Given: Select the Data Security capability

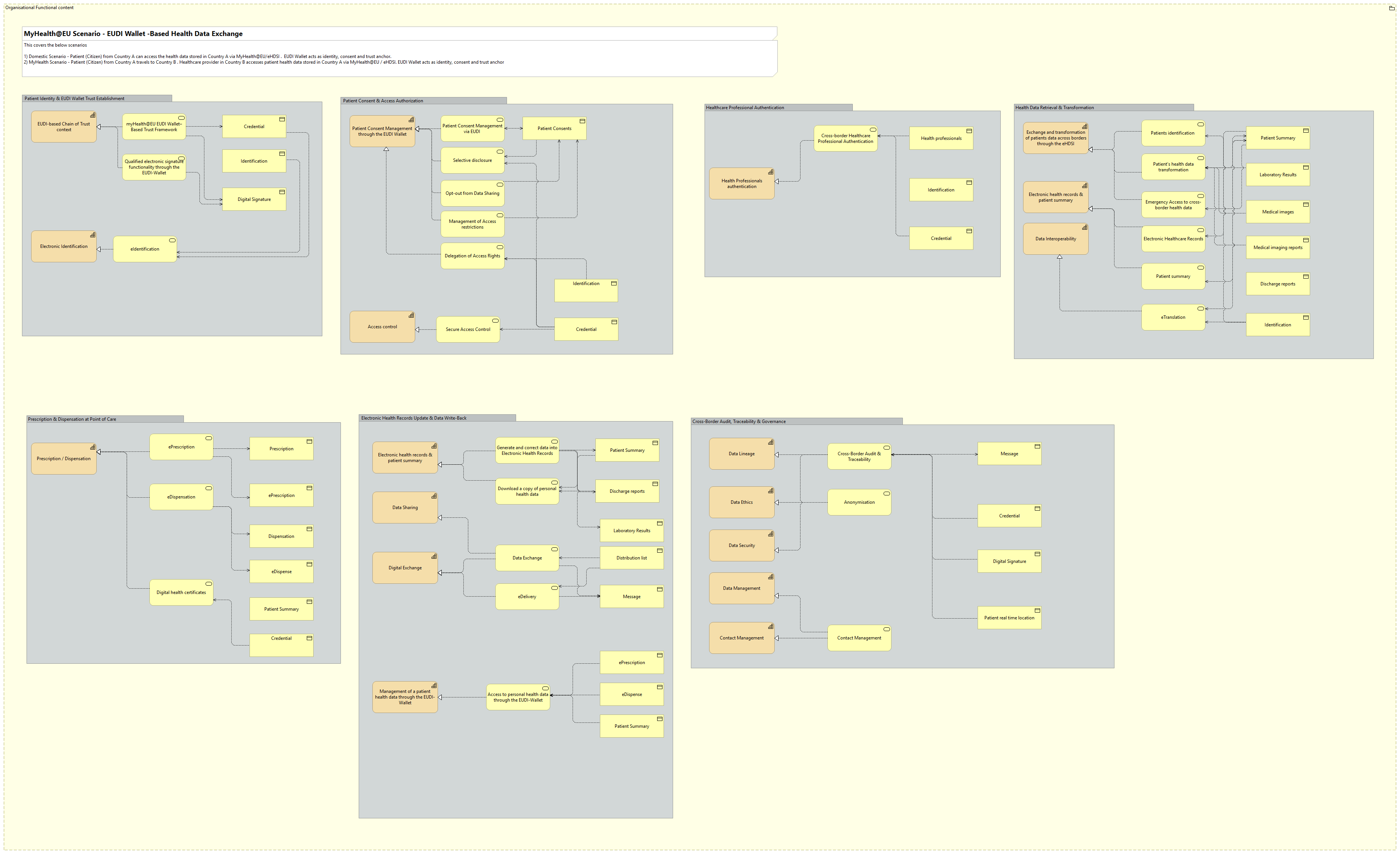Looking at the screenshot, I should tap(741, 546).
